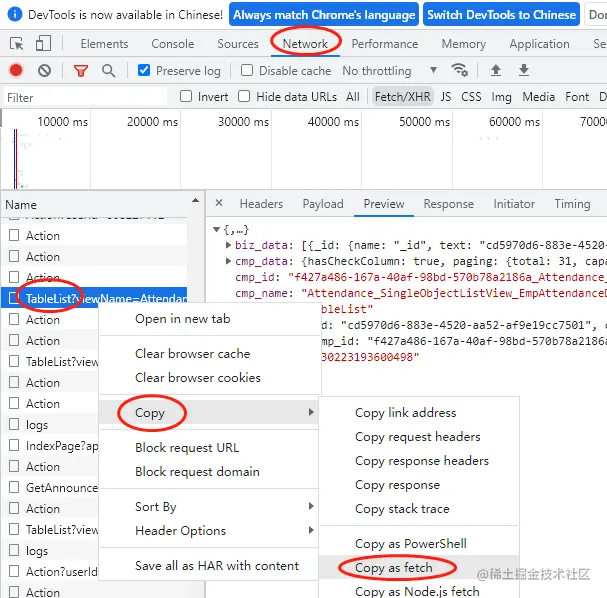This screenshot has height=598, width=607.
Task: Show the request Payload tab
Action: (x=323, y=204)
